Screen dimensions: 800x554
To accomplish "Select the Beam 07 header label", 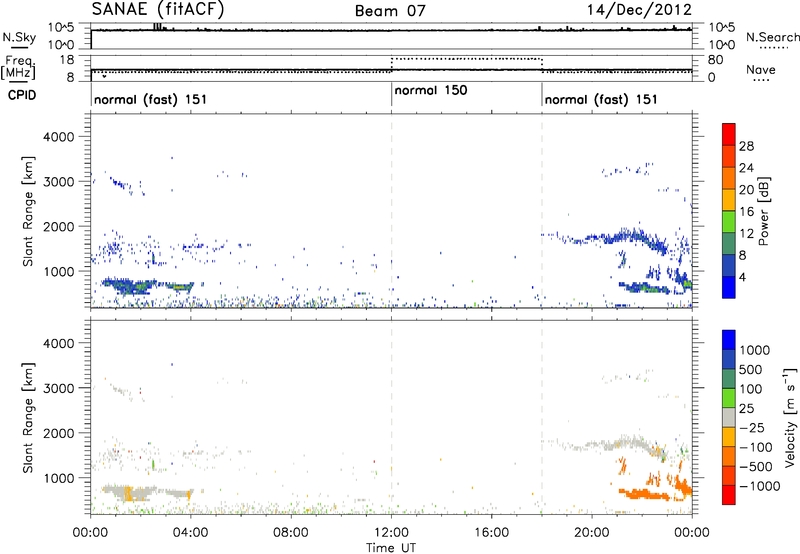I will (x=390, y=11).
